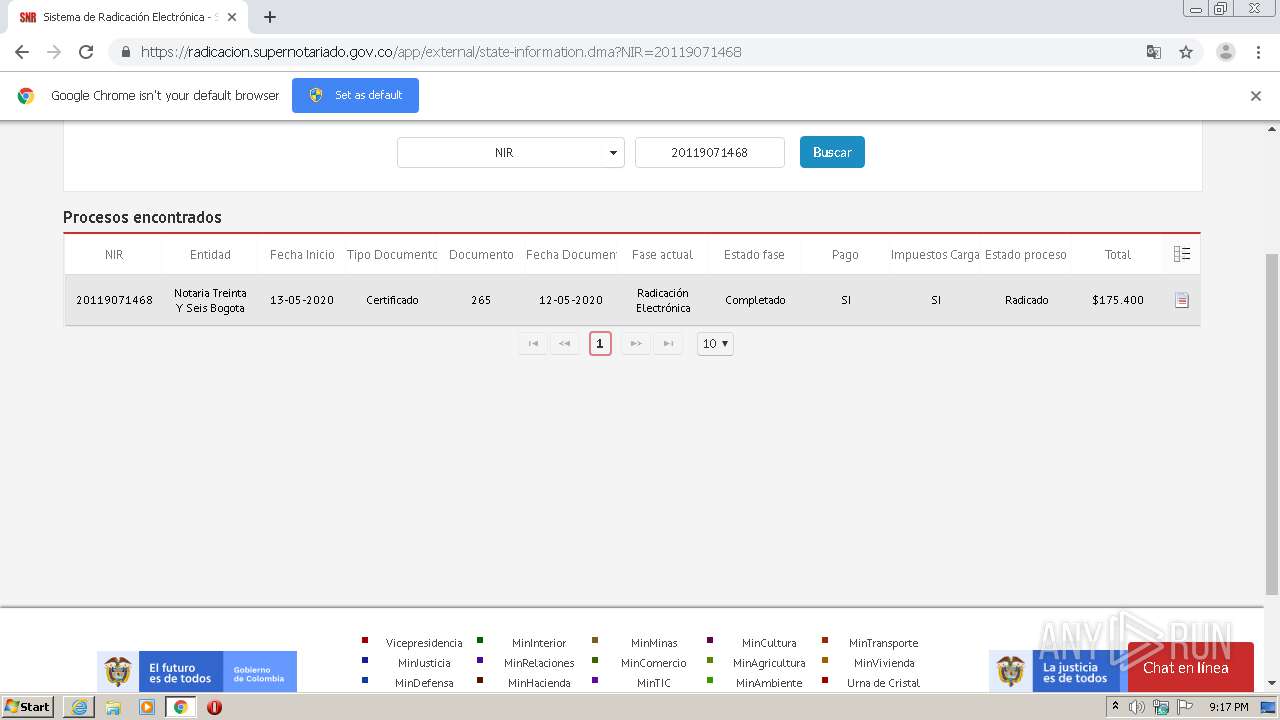The height and width of the screenshot is (720, 1280).
Task: Open the MinRelaciones link
Action: tap(539, 663)
